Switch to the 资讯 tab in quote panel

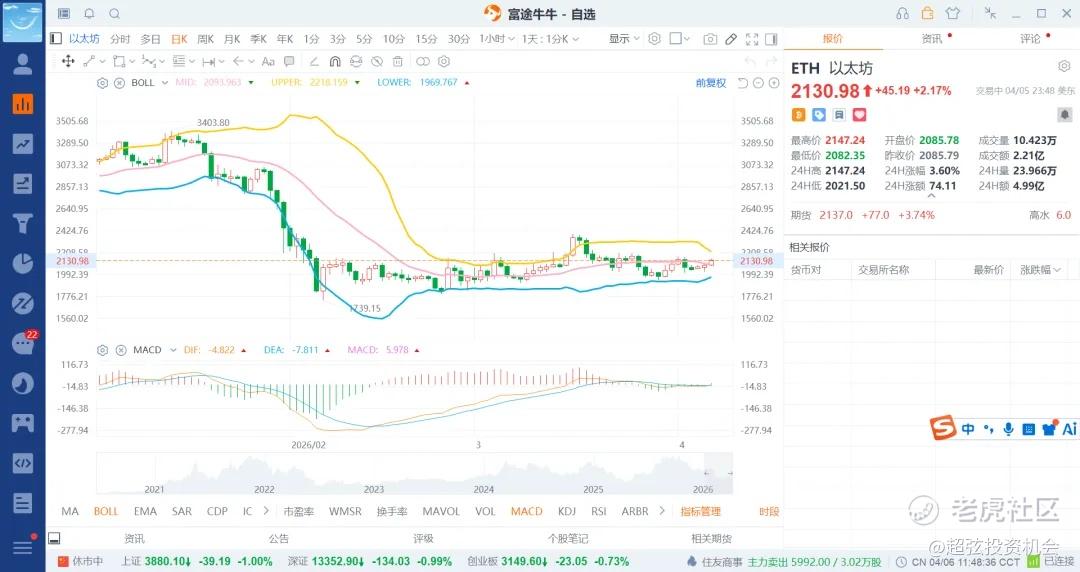pyautogui.click(x=931, y=38)
